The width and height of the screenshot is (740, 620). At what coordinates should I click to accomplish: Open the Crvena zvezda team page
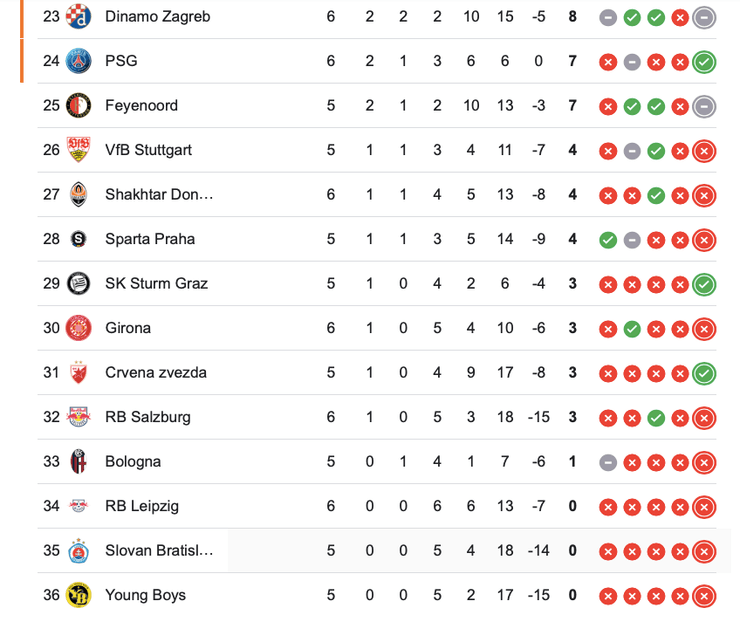tap(156, 372)
